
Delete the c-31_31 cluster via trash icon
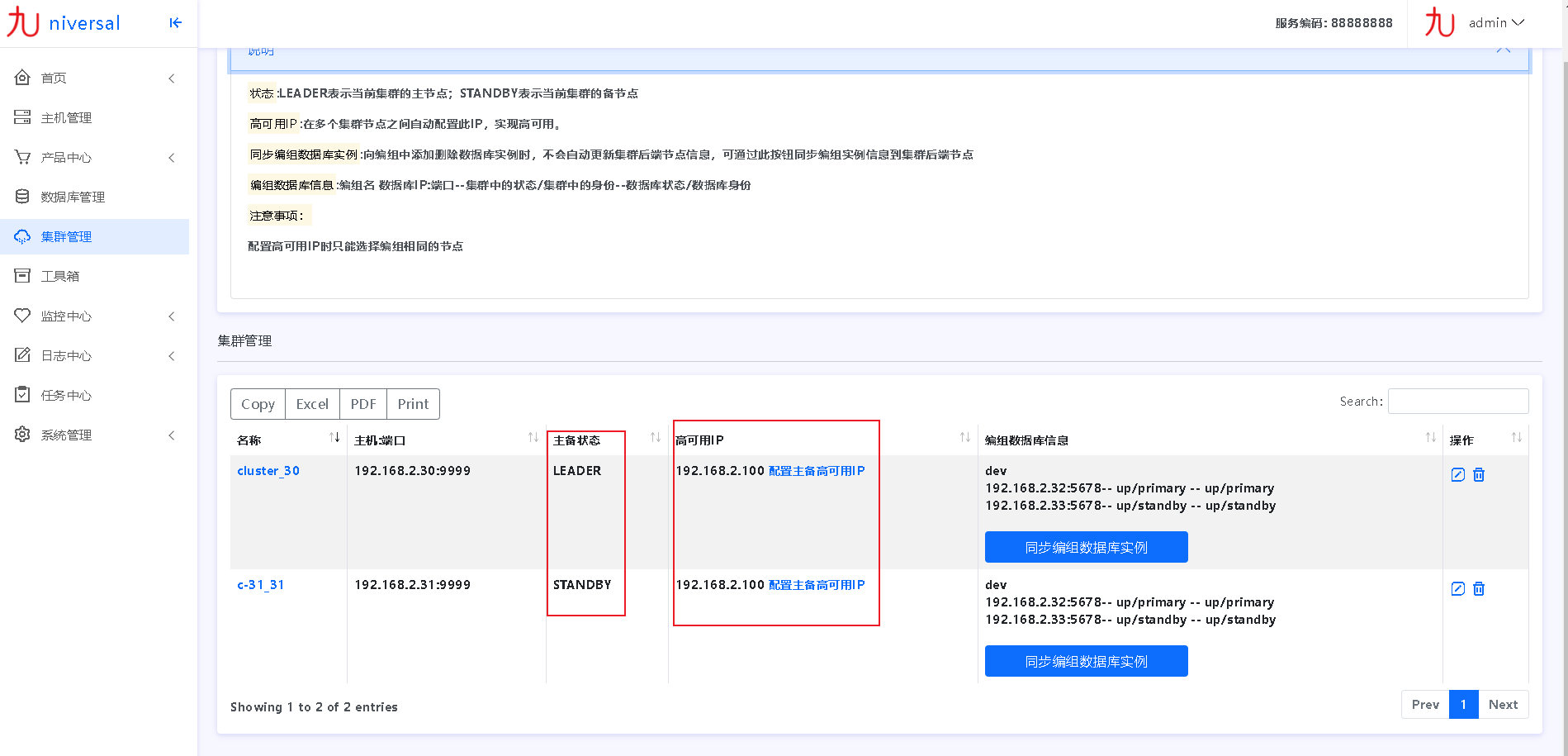(1479, 588)
